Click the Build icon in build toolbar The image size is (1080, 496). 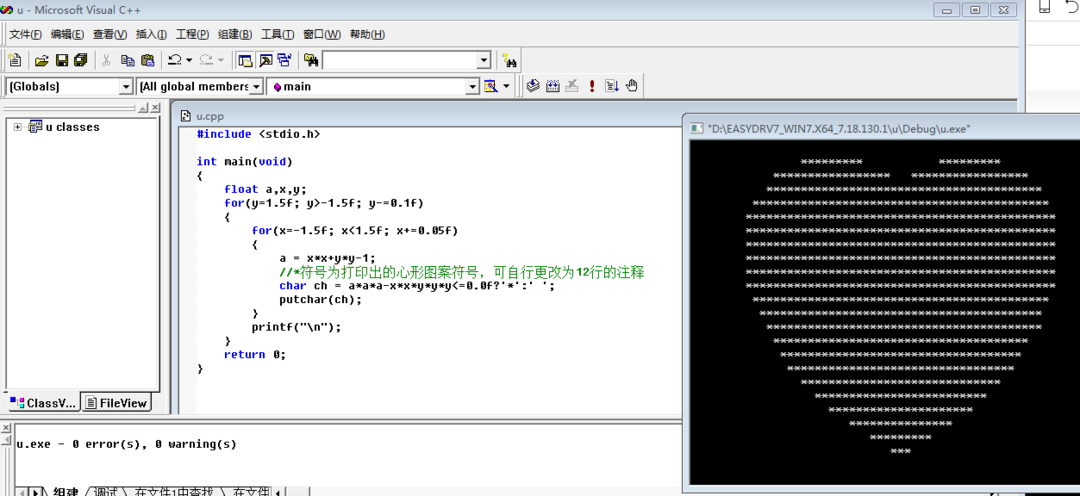pyautogui.click(x=552, y=86)
